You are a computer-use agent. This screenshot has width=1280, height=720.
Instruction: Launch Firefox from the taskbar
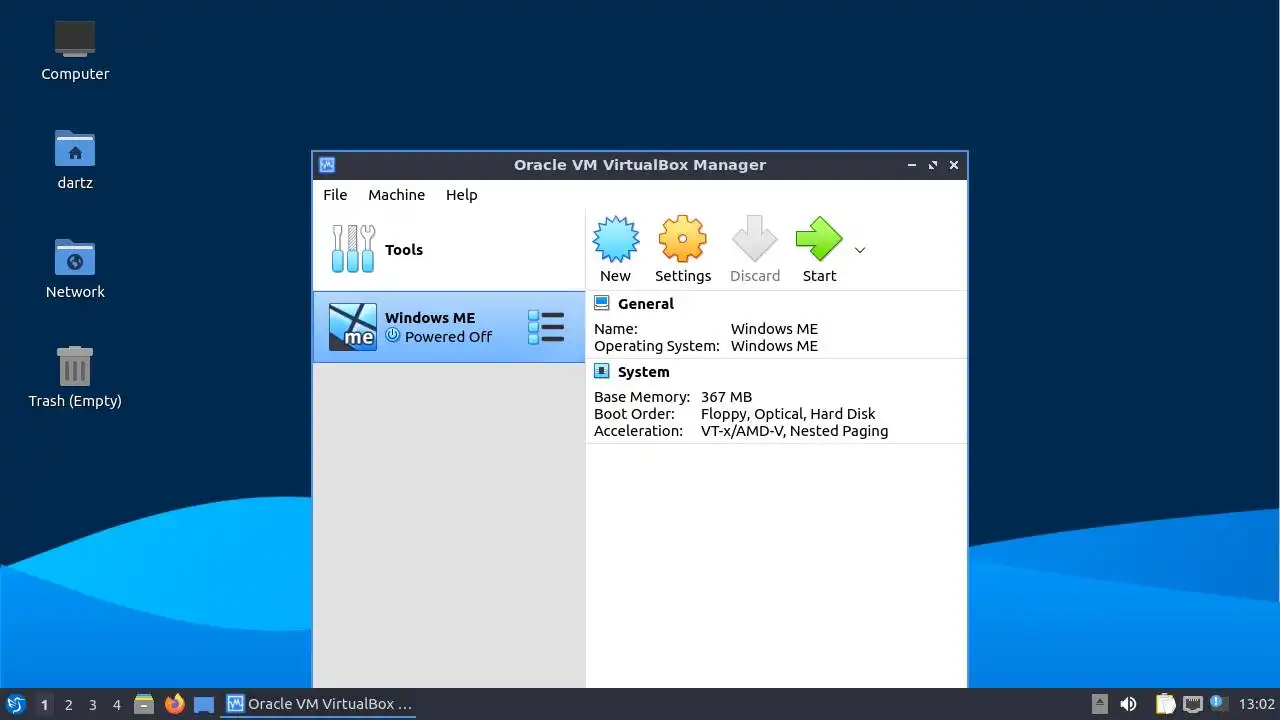click(174, 704)
